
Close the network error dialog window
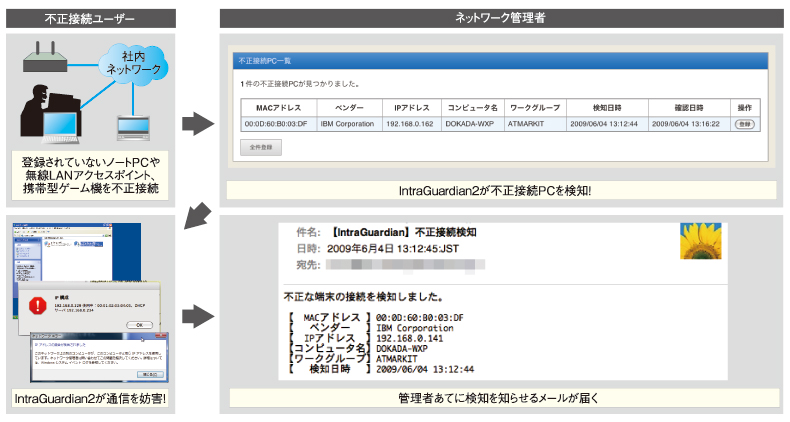162,335
